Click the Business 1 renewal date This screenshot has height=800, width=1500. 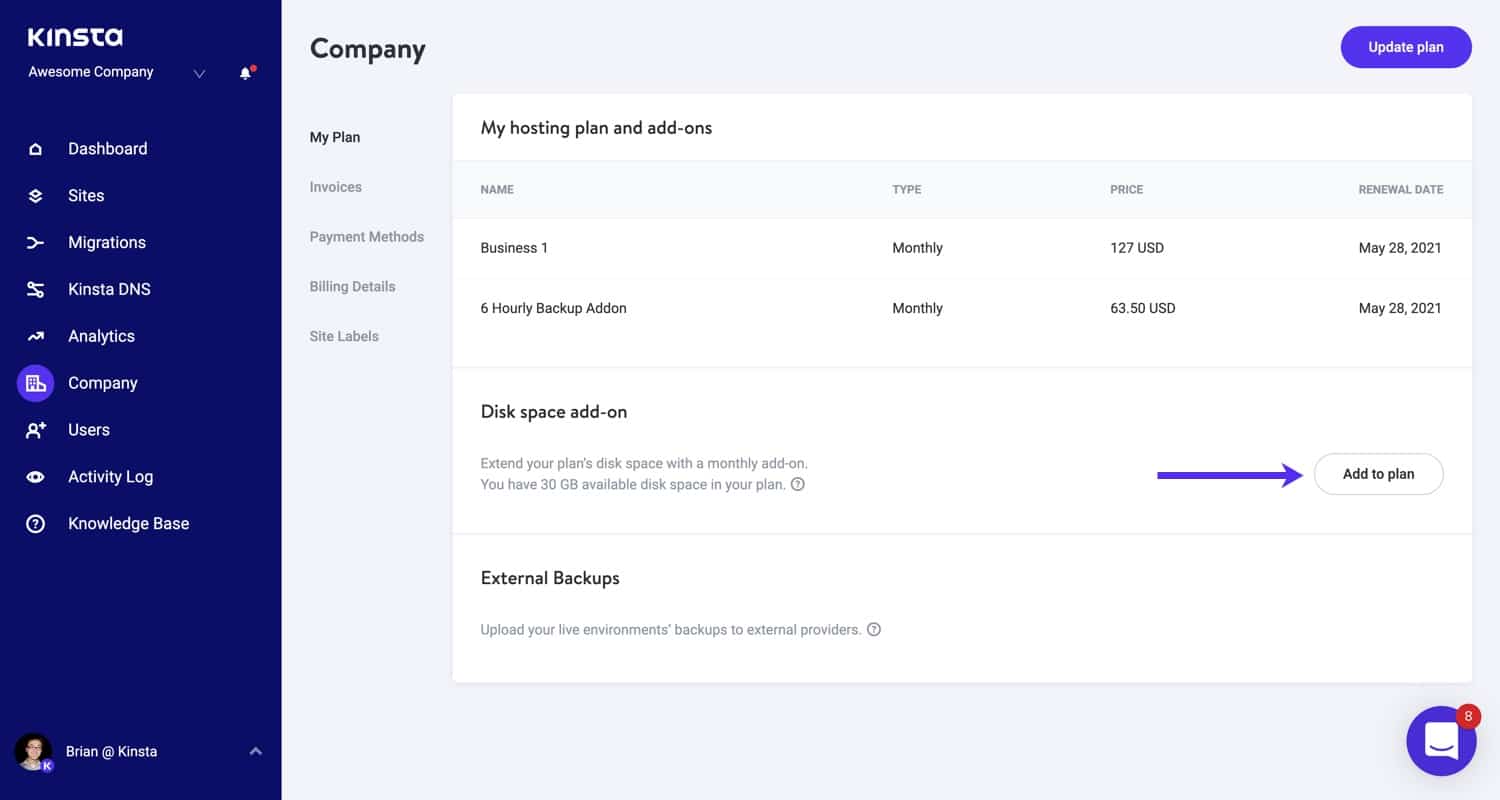tap(1400, 248)
